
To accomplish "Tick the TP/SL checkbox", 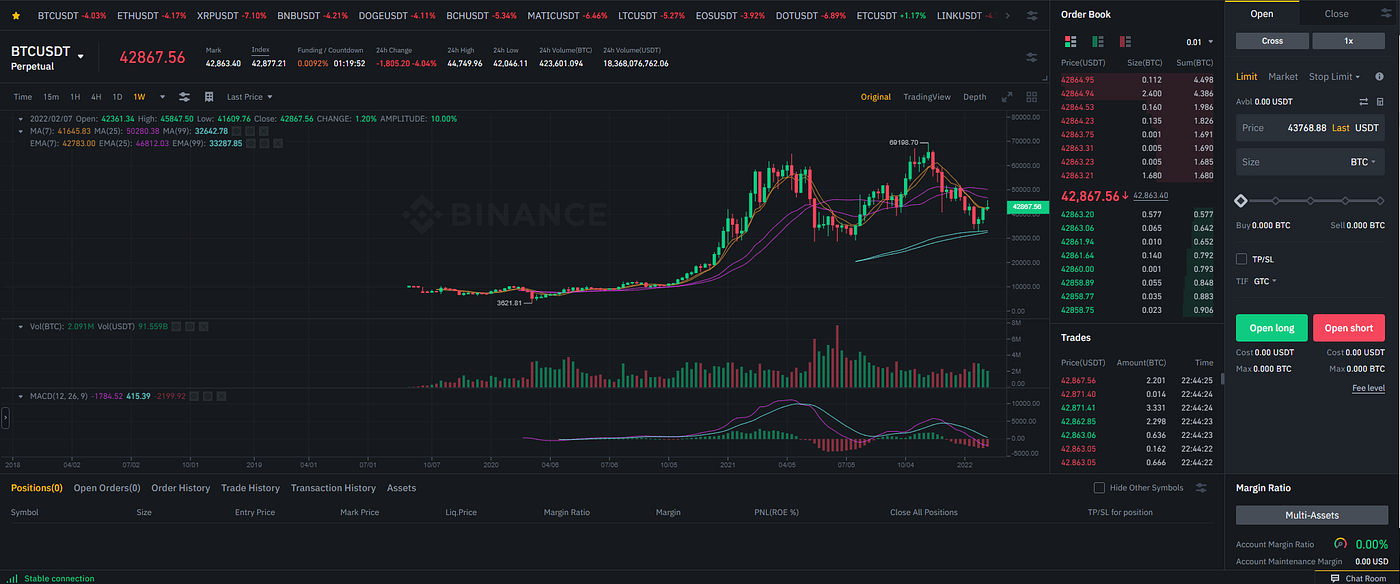I will coord(1242,259).
